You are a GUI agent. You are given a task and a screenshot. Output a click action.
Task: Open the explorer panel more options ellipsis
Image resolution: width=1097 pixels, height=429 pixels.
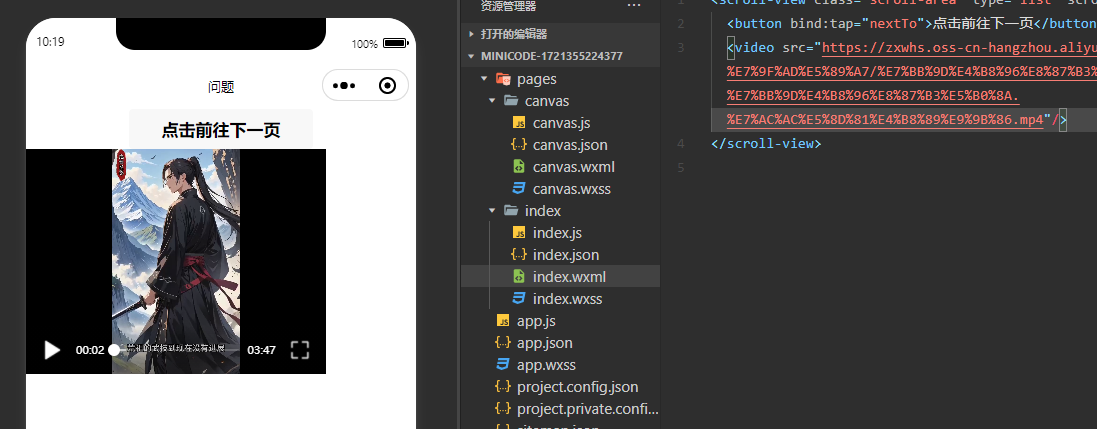pos(634,6)
